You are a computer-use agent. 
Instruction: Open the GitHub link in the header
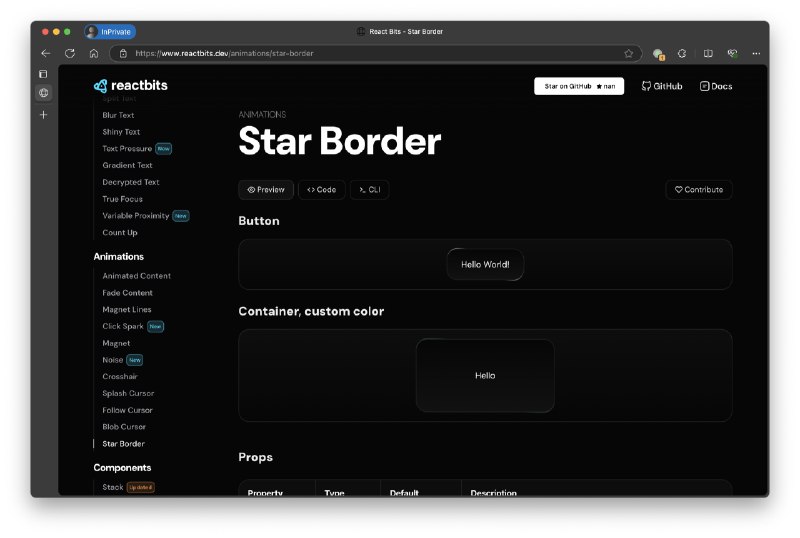(662, 86)
